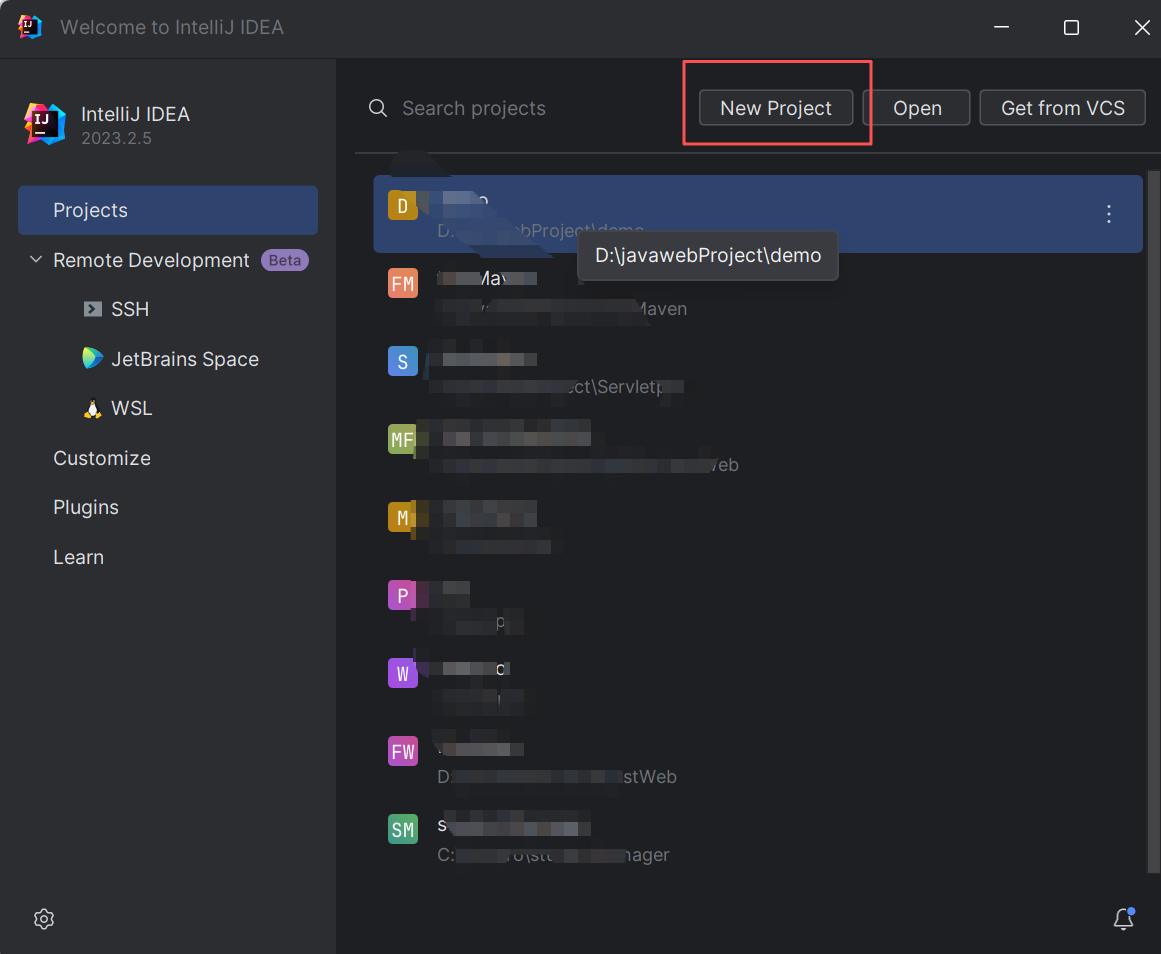
Task: Click the P project icon
Action: pos(403,596)
